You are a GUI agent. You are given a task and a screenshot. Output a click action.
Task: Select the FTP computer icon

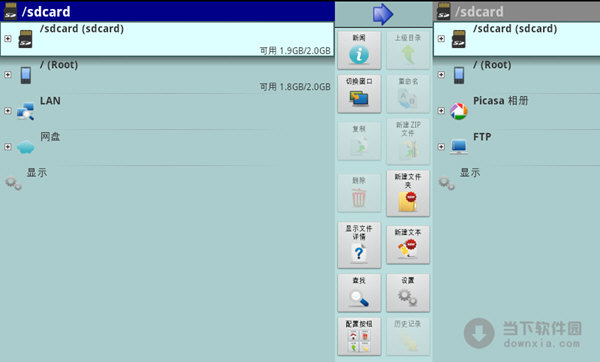click(x=459, y=147)
